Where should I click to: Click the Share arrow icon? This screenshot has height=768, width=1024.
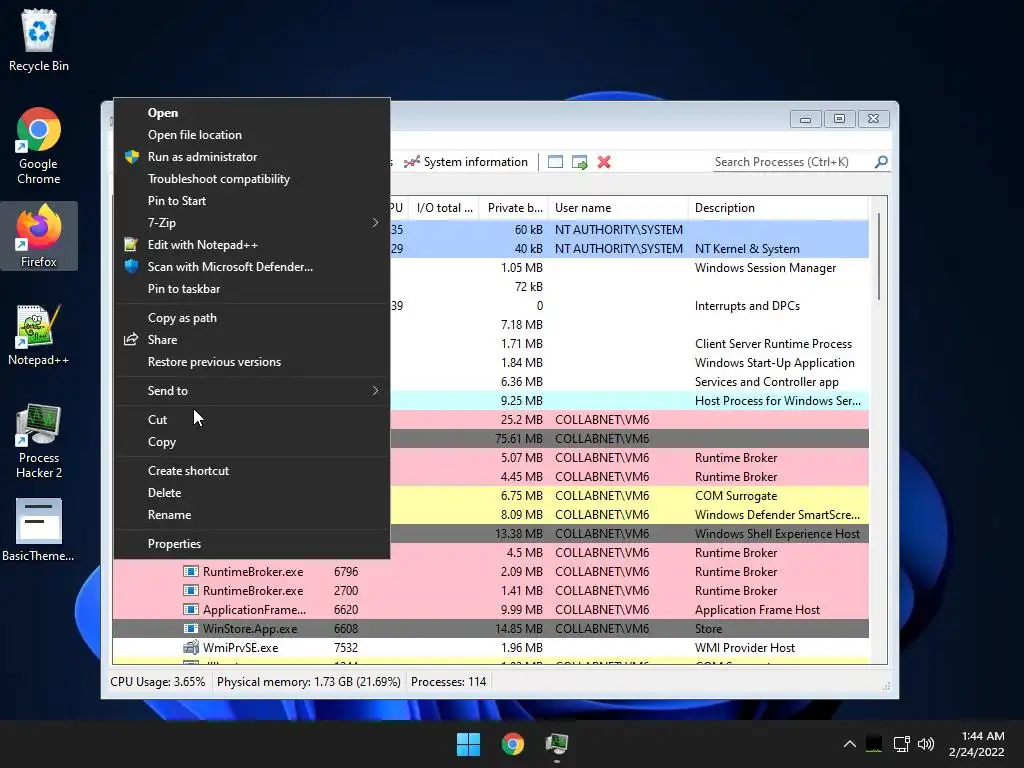point(131,339)
